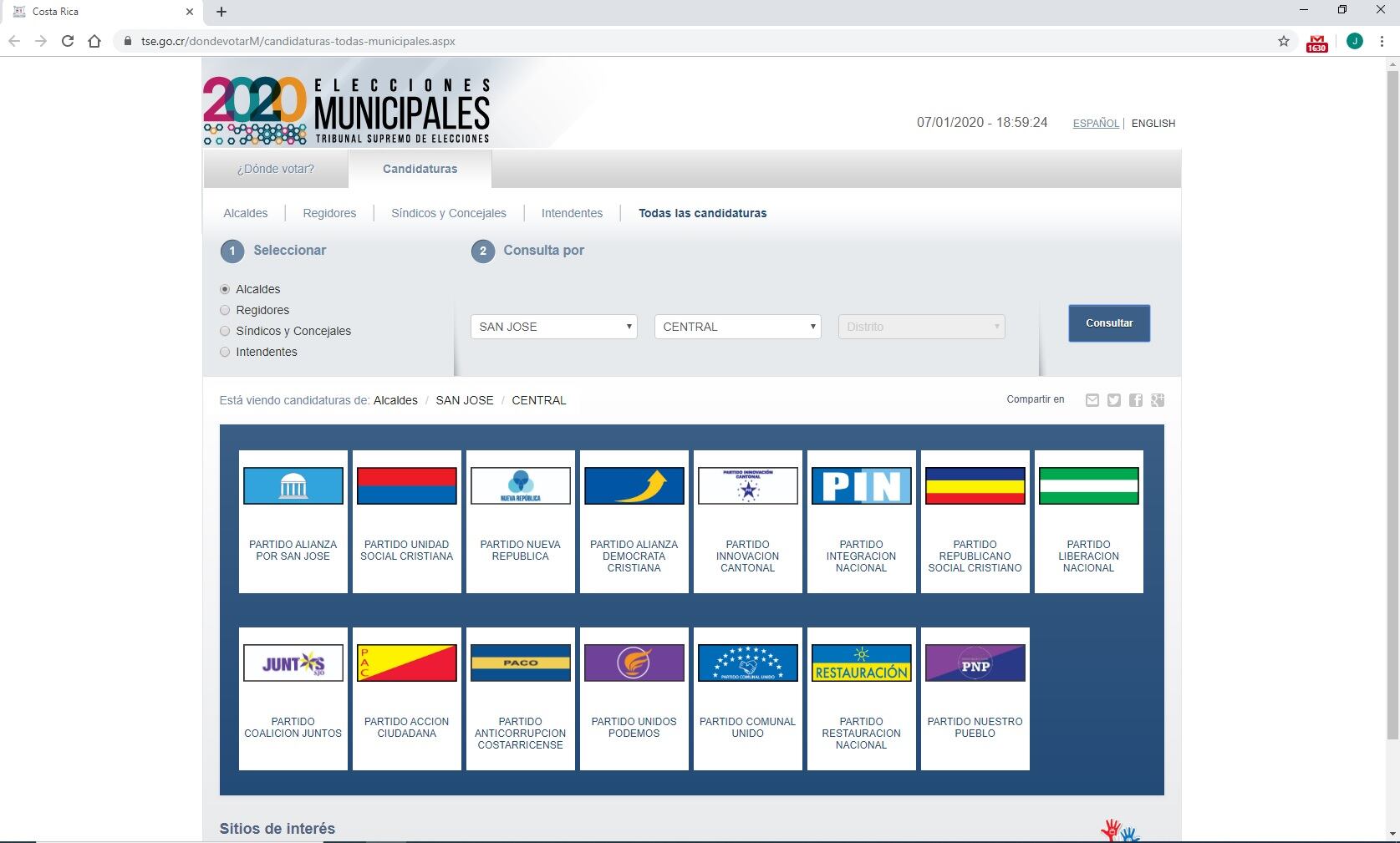Select the Regidores radio option

[225, 310]
